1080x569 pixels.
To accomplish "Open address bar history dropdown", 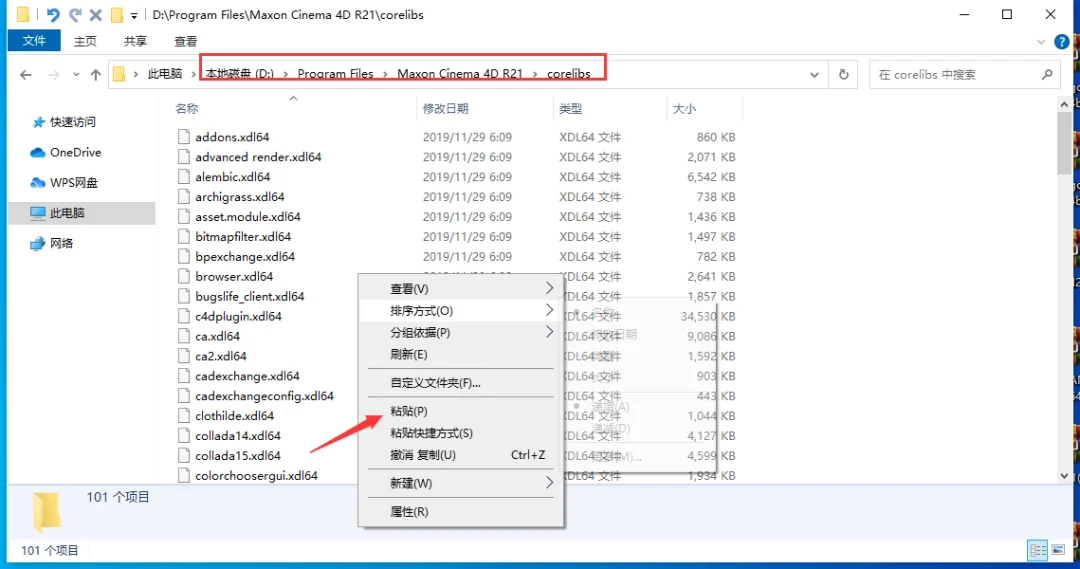I will pos(814,74).
